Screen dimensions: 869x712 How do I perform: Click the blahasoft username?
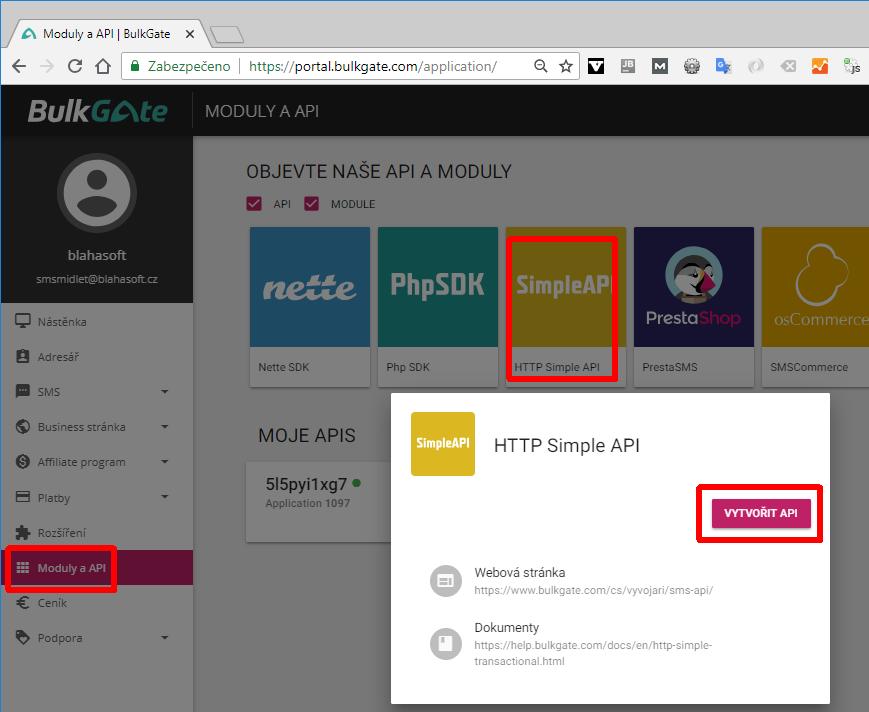(x=97, y=255)
